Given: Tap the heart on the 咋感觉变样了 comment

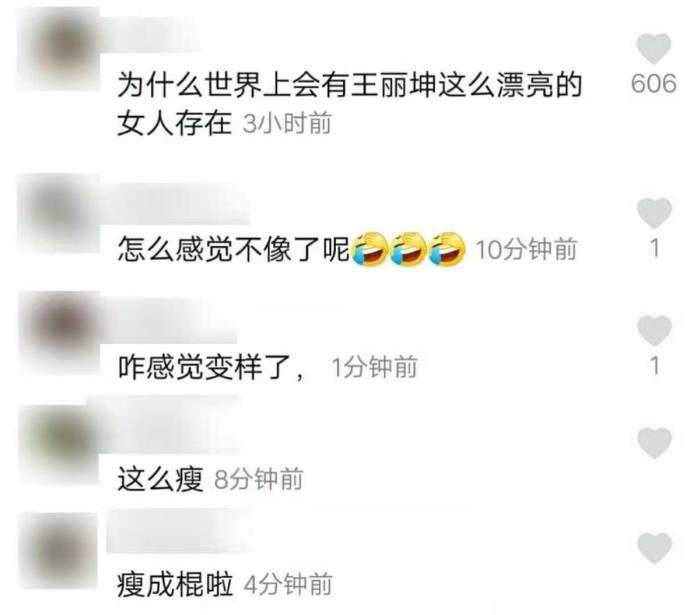Looking at the screenshot, I should click(654, 331).
